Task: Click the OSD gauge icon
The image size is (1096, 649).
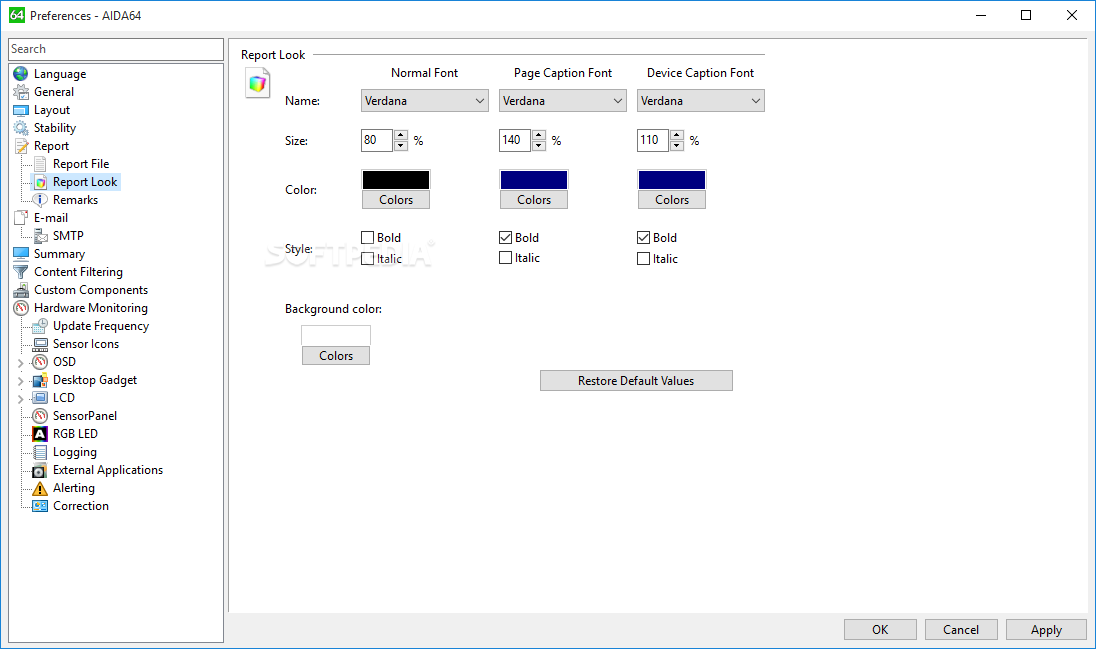Action: point(41,362)
